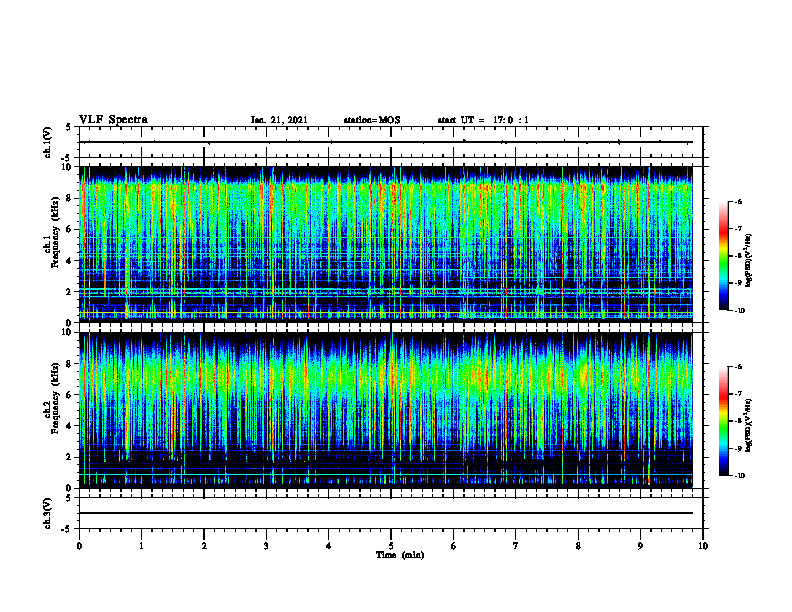Click the "ch.1(V)" axis label

tap(47, 142)
